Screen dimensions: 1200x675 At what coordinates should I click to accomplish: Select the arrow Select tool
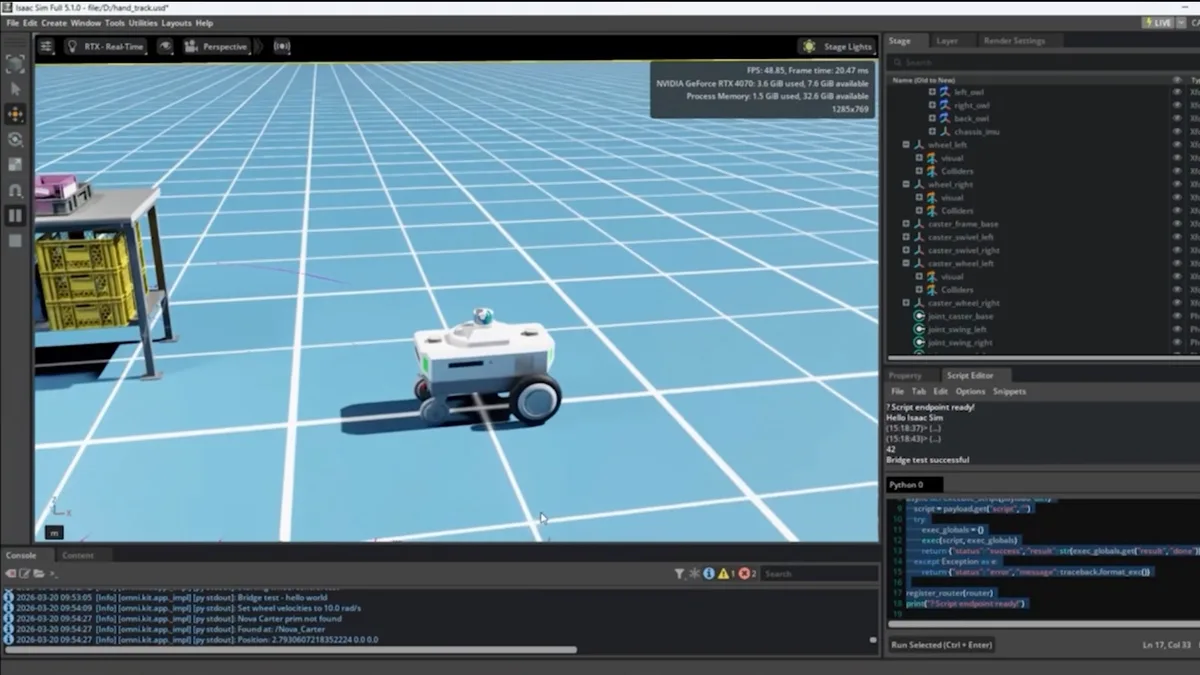[15, 89]
